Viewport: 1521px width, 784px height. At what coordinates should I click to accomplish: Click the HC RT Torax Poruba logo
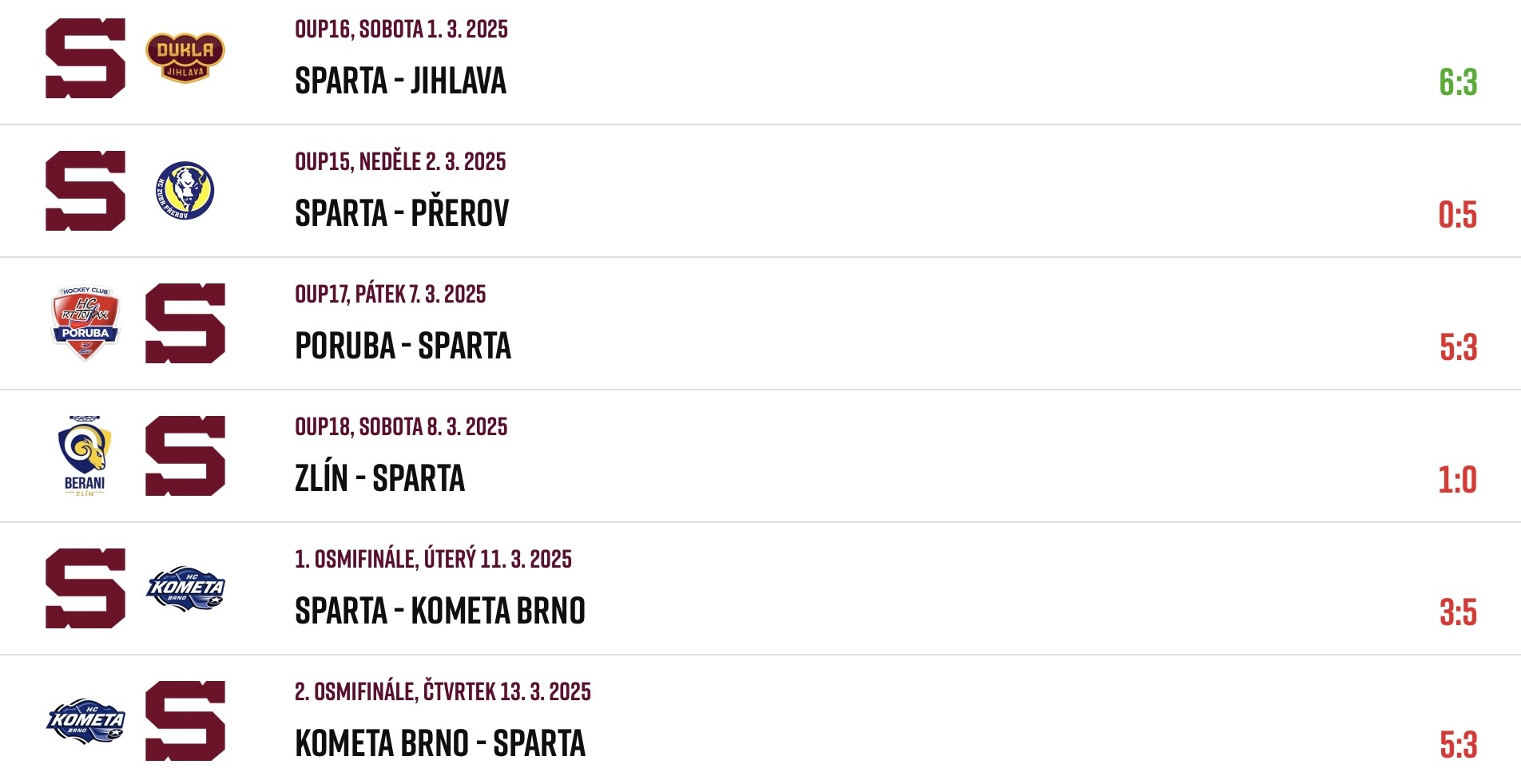(x=85, y=323)
